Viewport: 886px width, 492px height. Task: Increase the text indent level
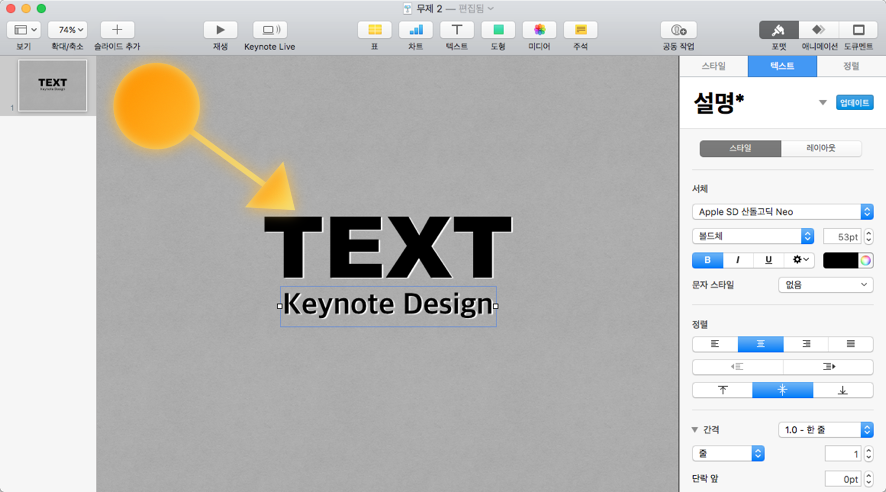pos(828,367)
